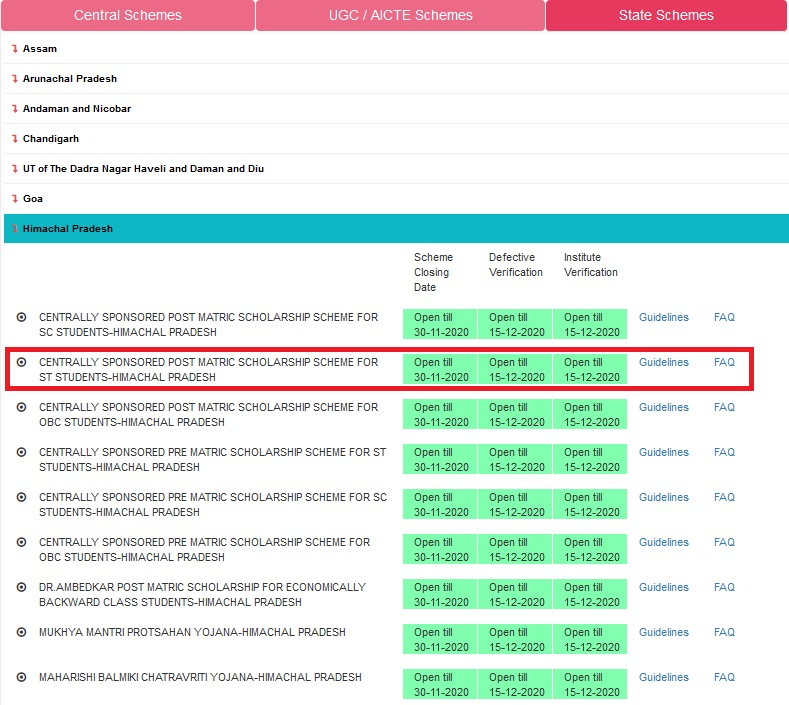Click bullet icon beside ST Pre Matric scheme
789x705 pixels.
pyautogui.click(x=21, y=452)
